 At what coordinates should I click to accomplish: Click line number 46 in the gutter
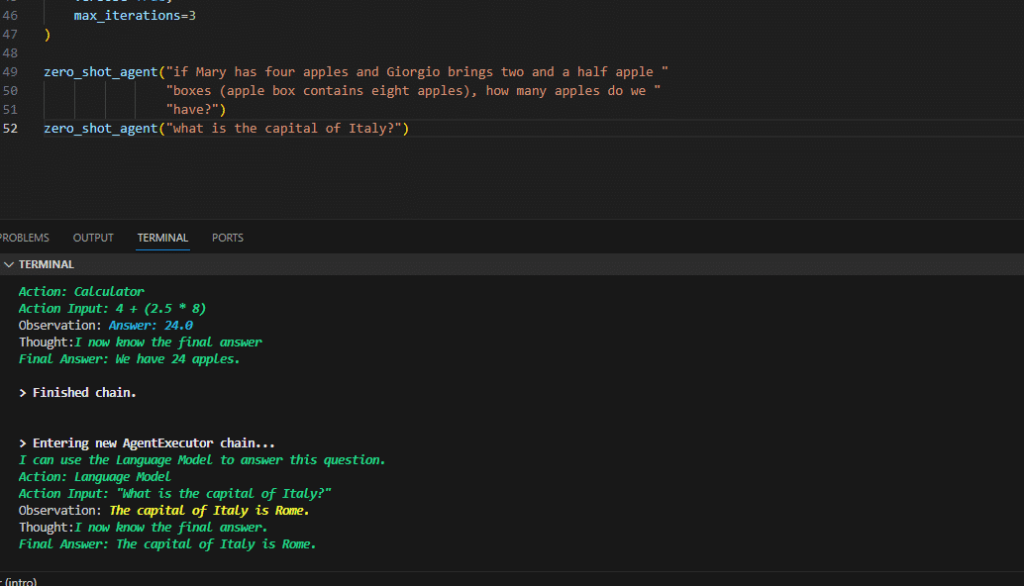coord(10,17)
